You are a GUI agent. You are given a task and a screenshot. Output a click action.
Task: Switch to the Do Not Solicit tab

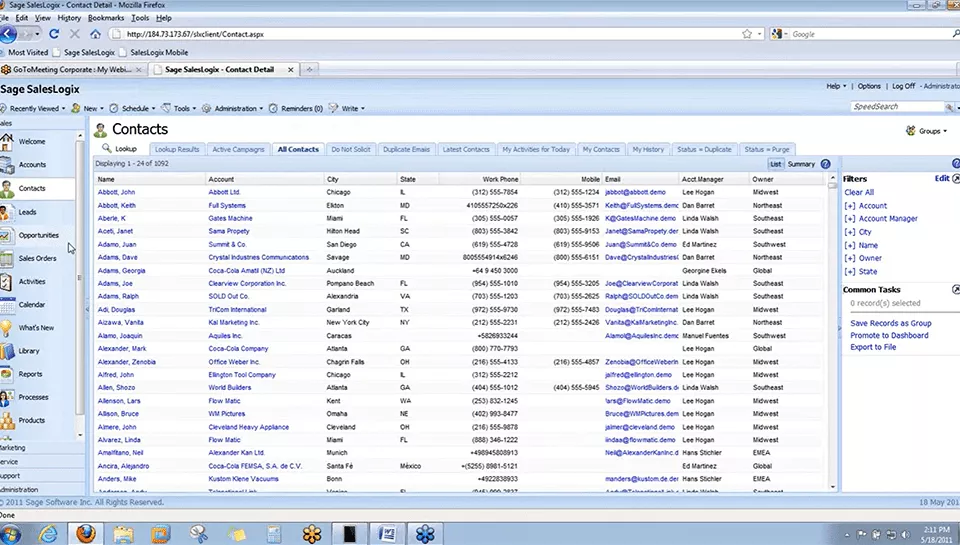click(x=351, y=149)
